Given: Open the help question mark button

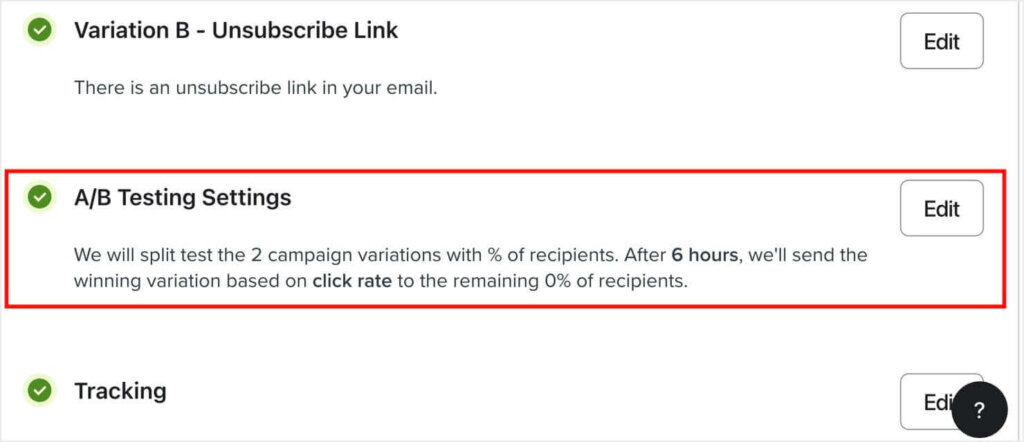Looking at the screenshot, I should [x=979, y=409].
